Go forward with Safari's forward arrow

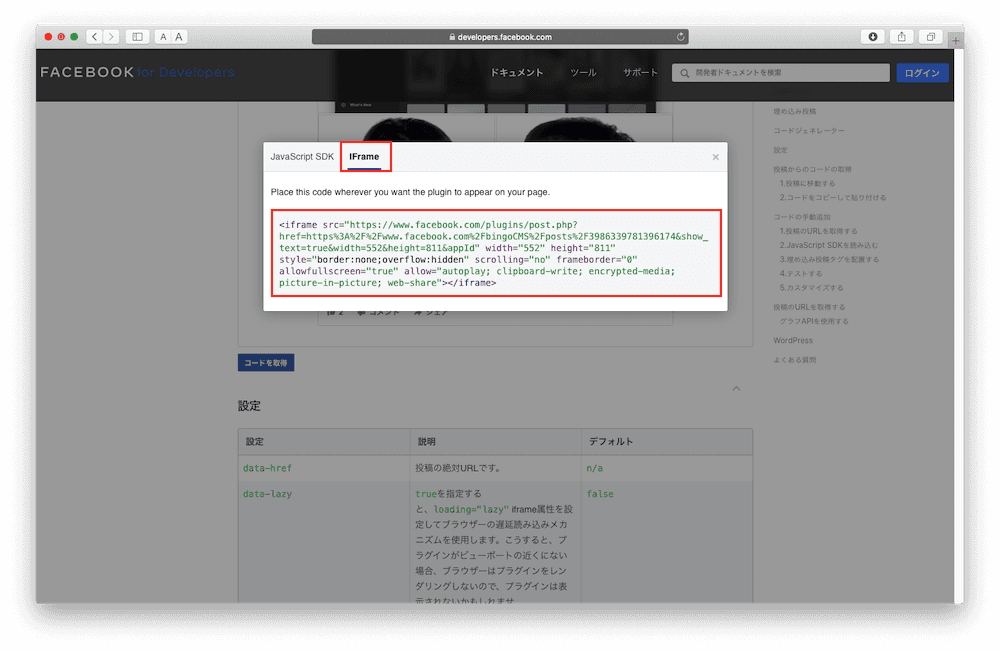coord(111,37)
